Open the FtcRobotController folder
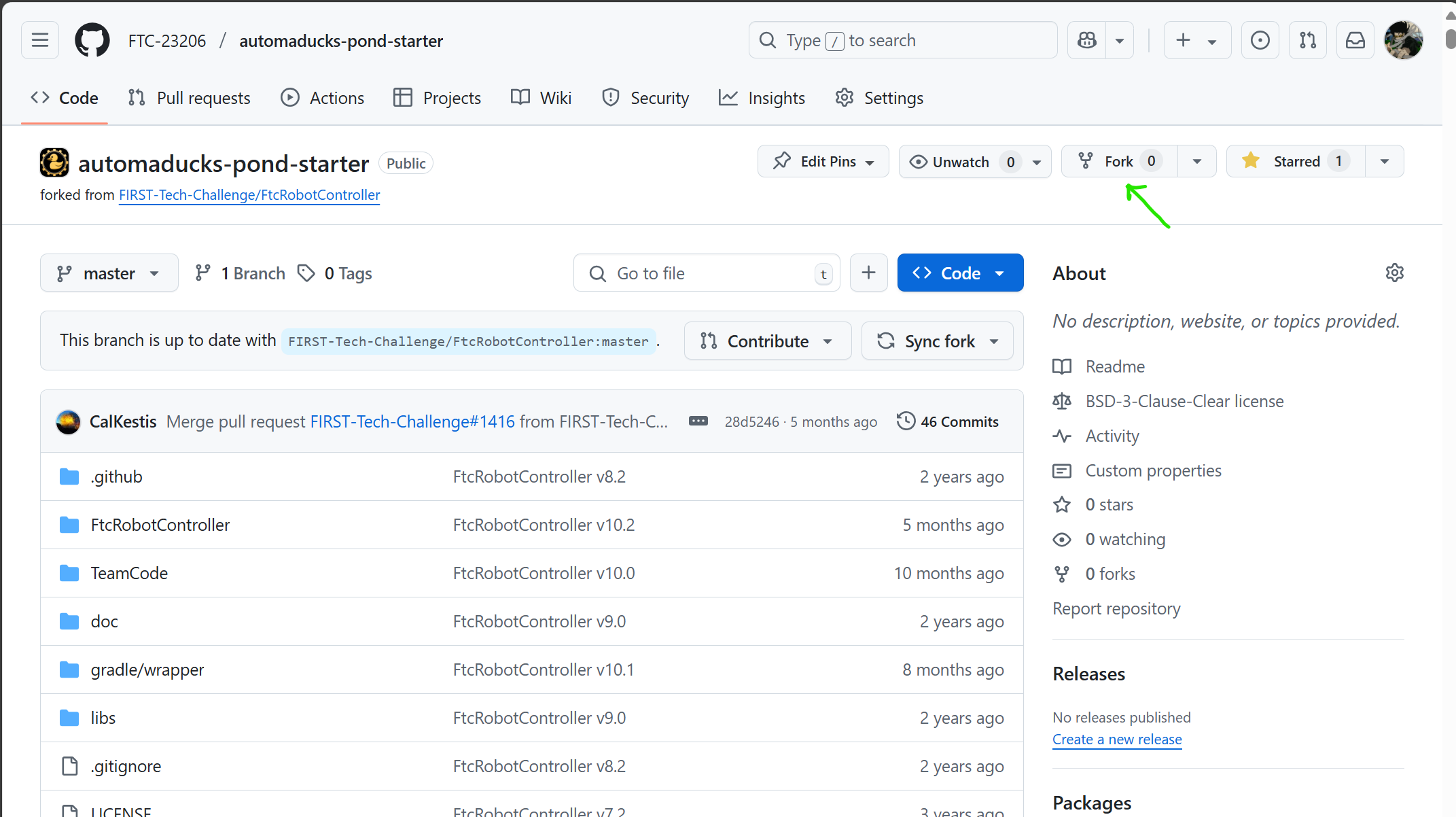Screen dimensions: 1456x817 pos(160,525)
